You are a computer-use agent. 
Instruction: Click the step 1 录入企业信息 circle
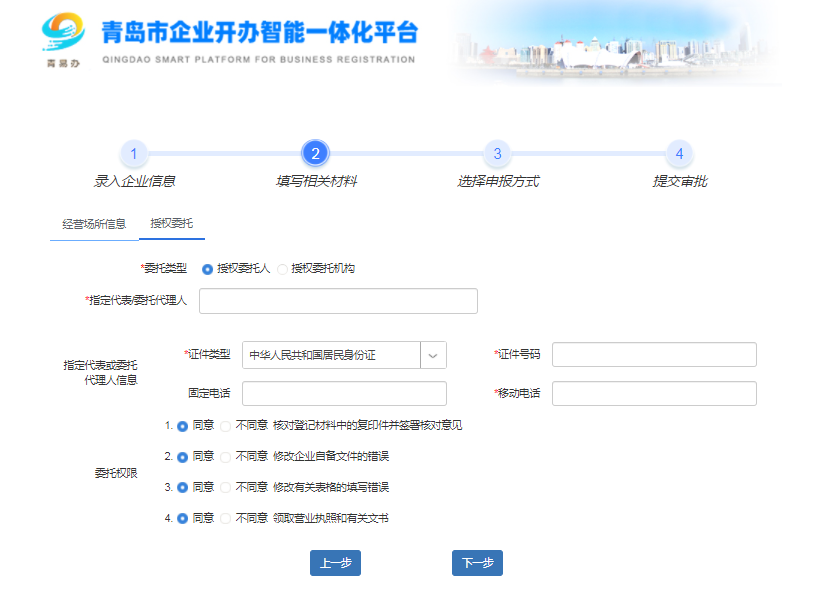(135, 155)
